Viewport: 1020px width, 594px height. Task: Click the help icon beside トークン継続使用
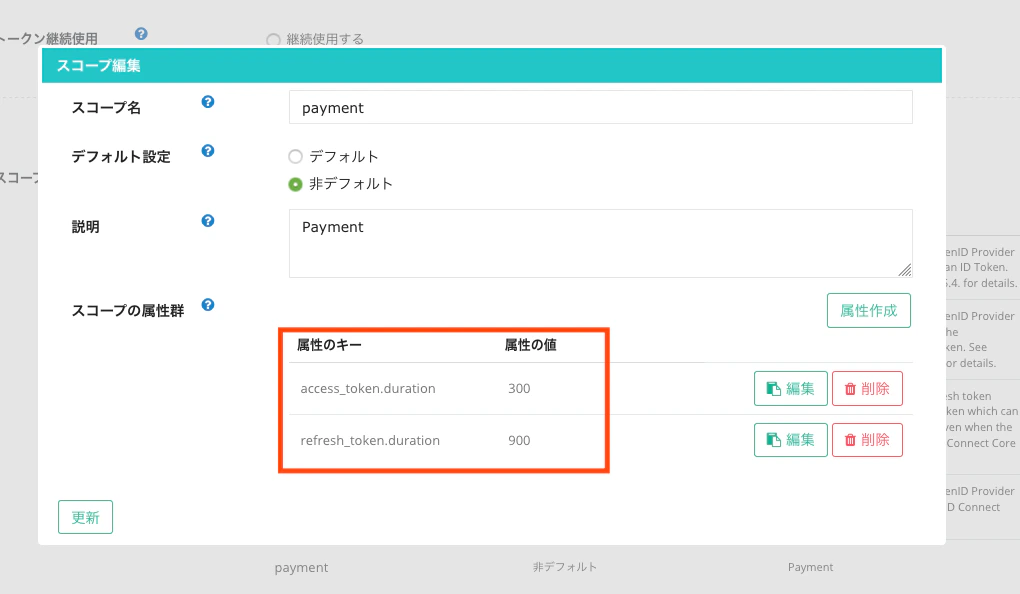click(141, 33)
